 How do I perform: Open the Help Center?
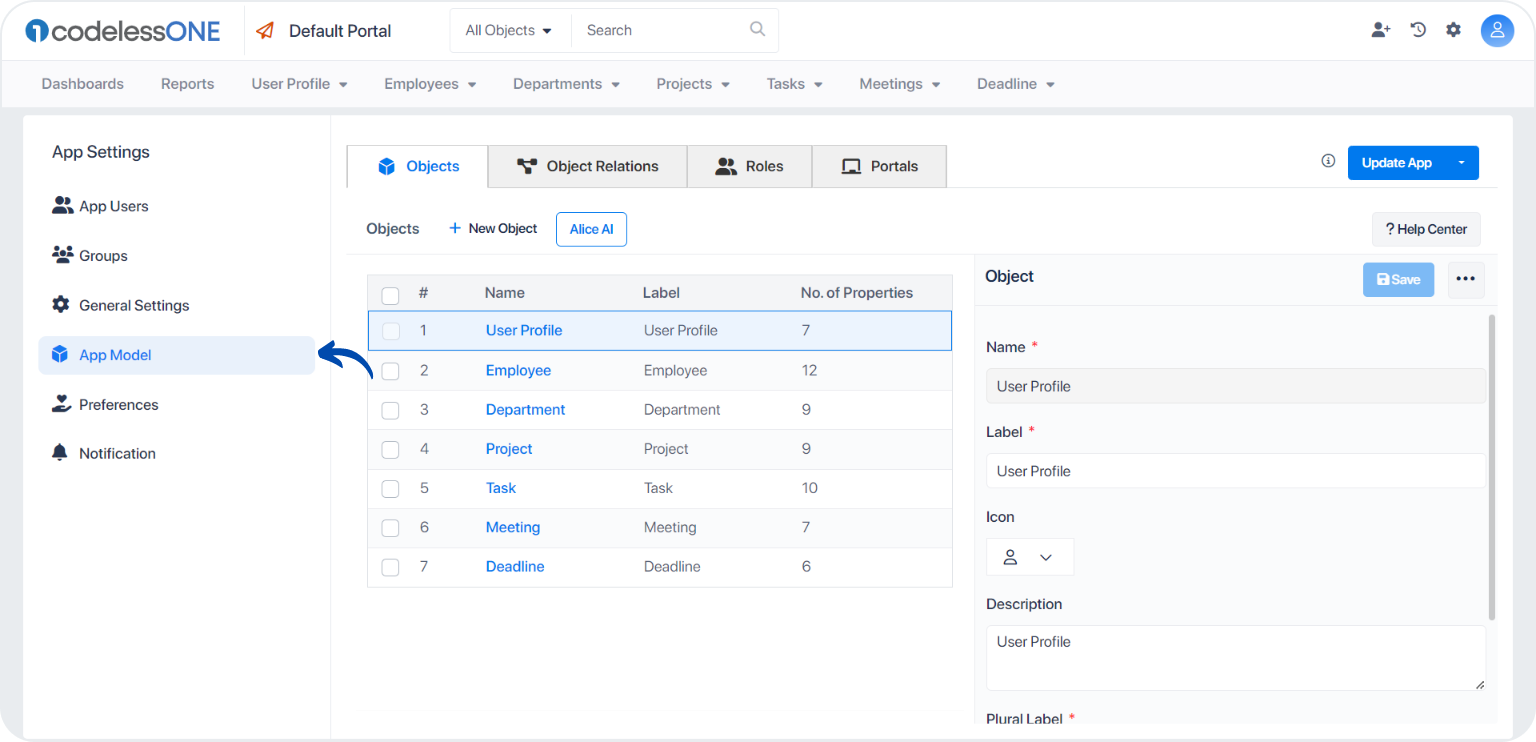click(1426, 229)
